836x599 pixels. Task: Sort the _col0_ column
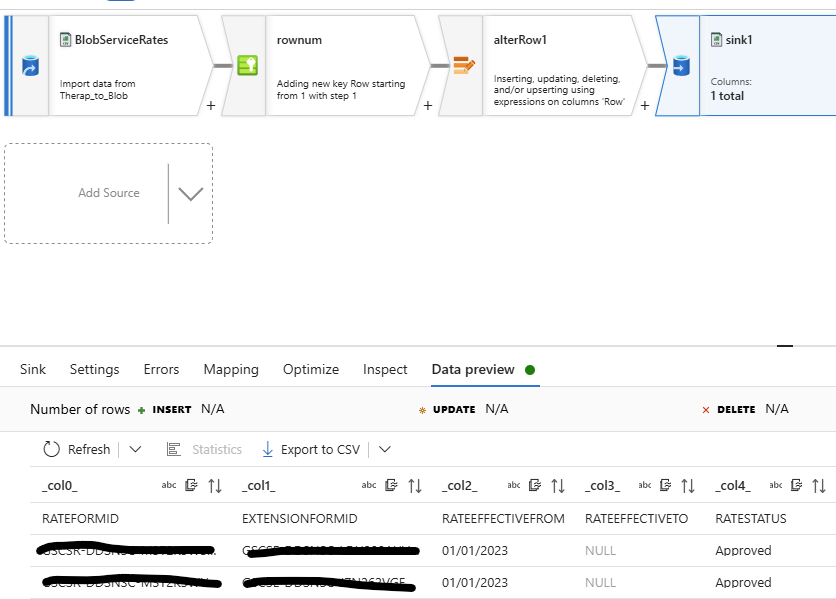tap(215, 485)
